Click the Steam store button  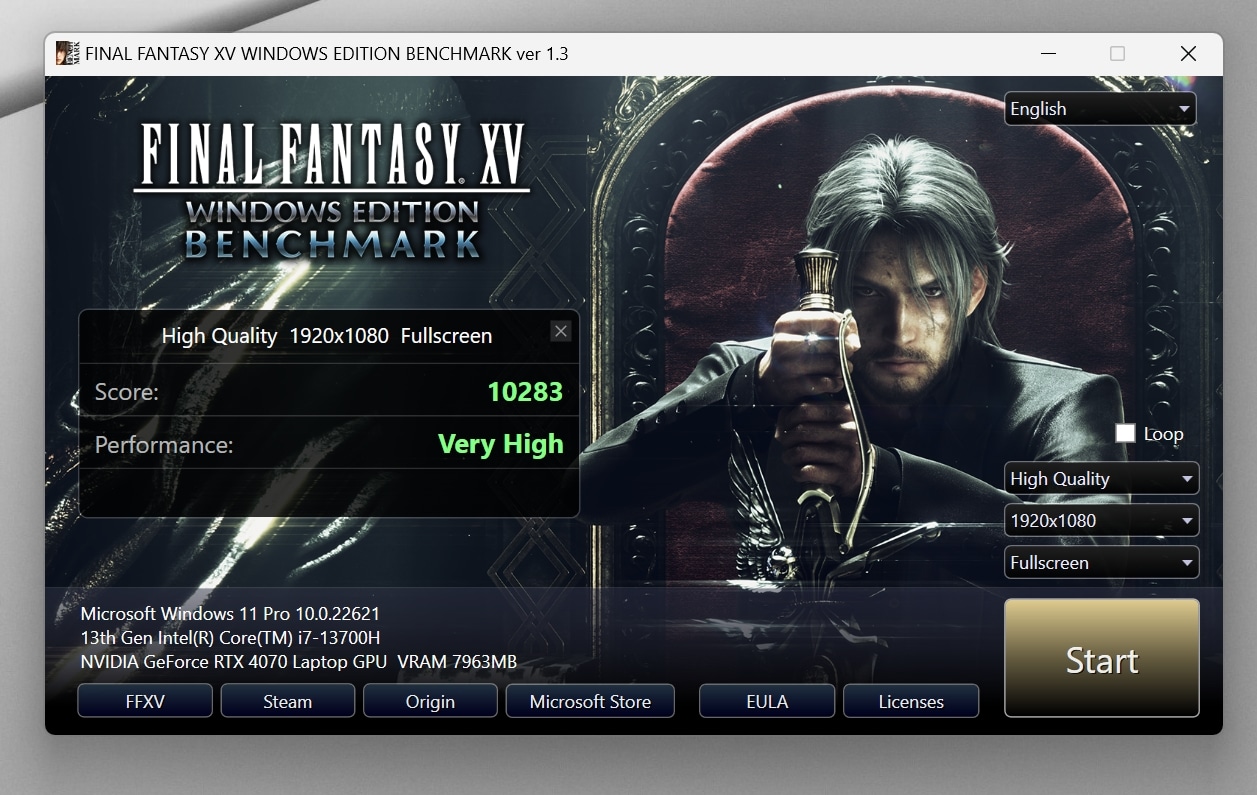click(x=287, y=701)
